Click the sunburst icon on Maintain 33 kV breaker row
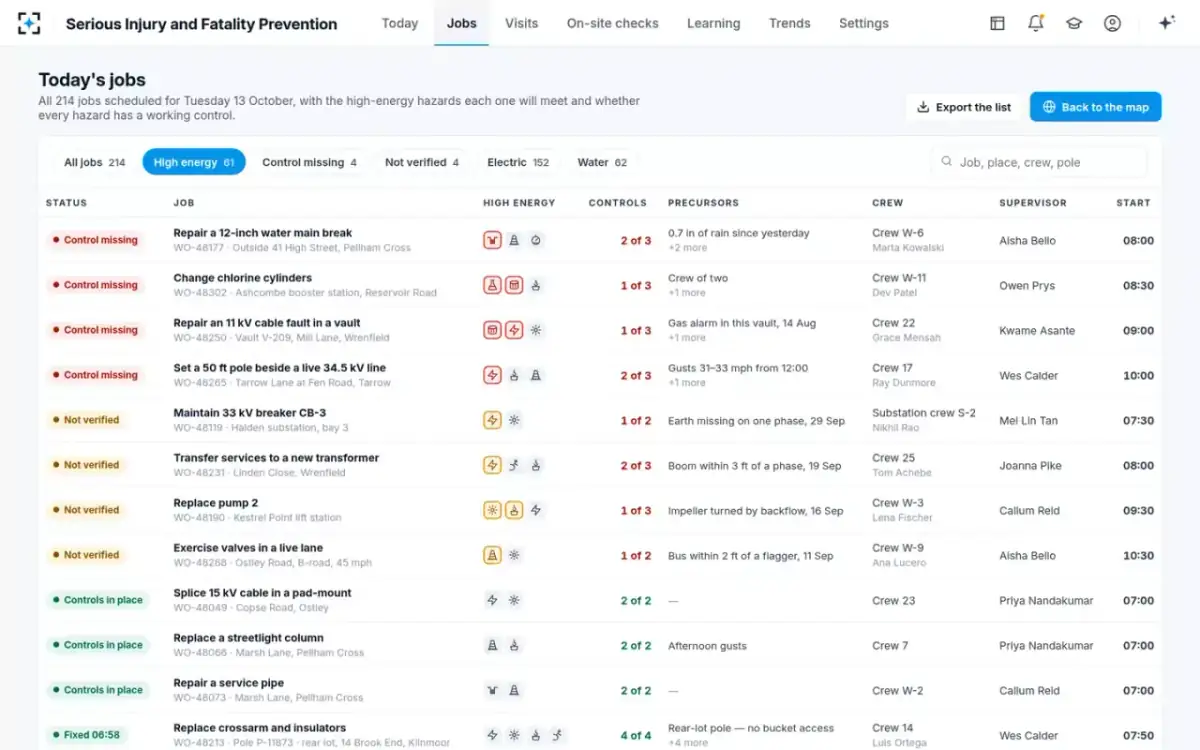The height and width of the screenshot is (750, 1200). tap(514, 420)
